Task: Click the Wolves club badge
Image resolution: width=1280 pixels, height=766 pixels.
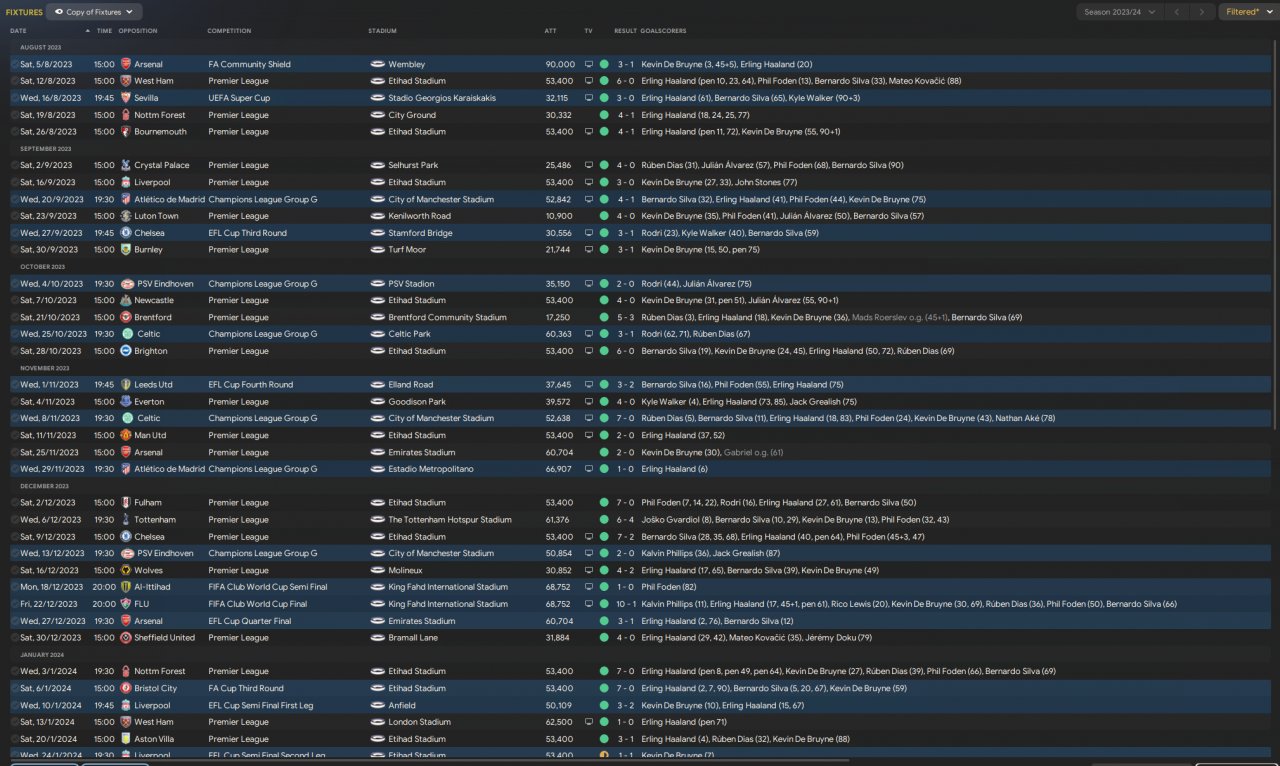Action: pos(126,570)
